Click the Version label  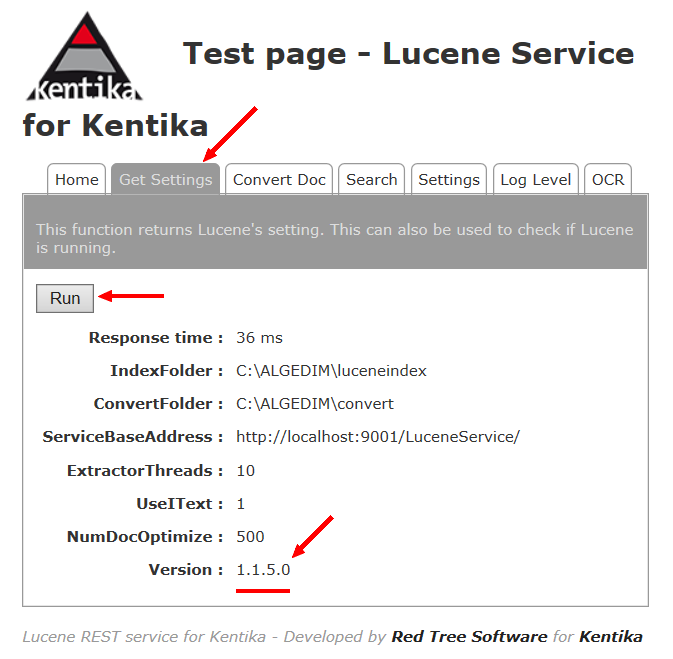pos(186,570)
